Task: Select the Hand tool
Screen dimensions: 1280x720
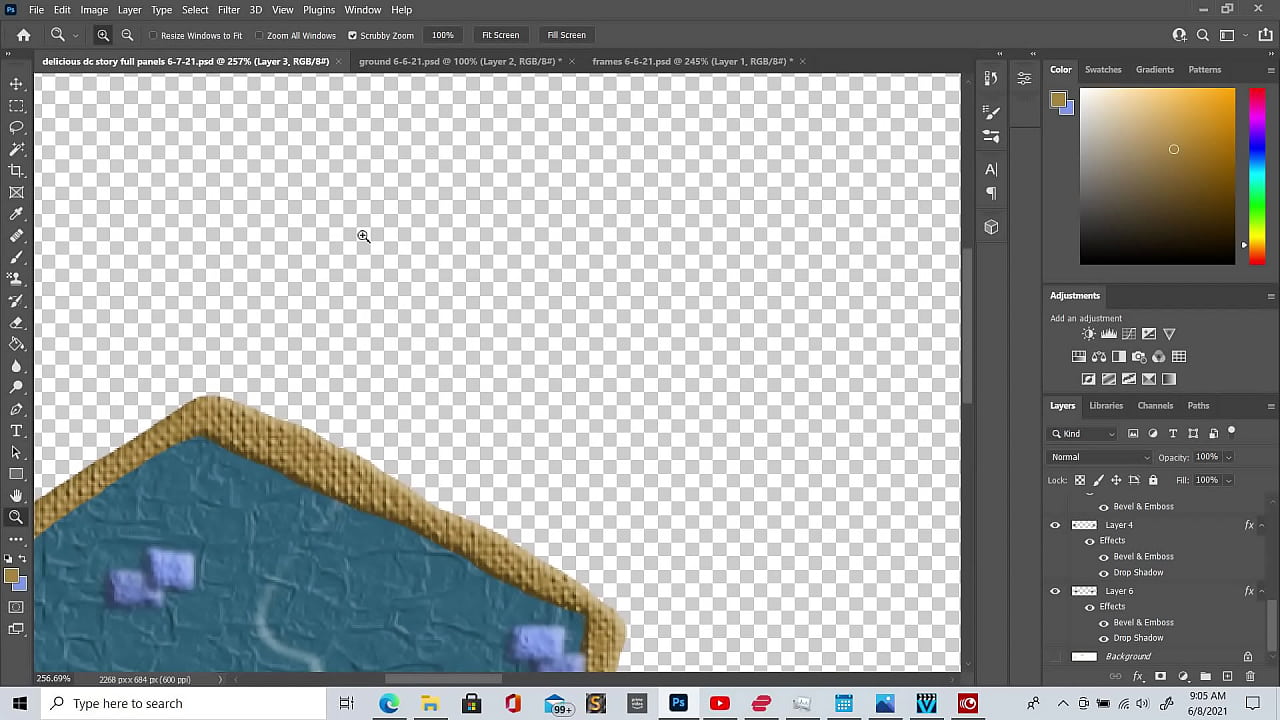Action: pos(16,496)
